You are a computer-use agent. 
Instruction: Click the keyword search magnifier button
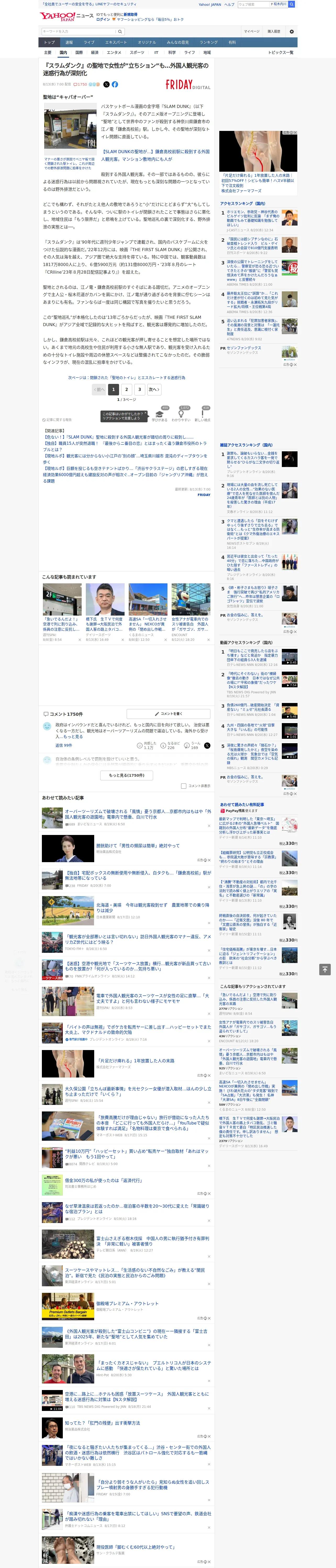coord(120,32)
